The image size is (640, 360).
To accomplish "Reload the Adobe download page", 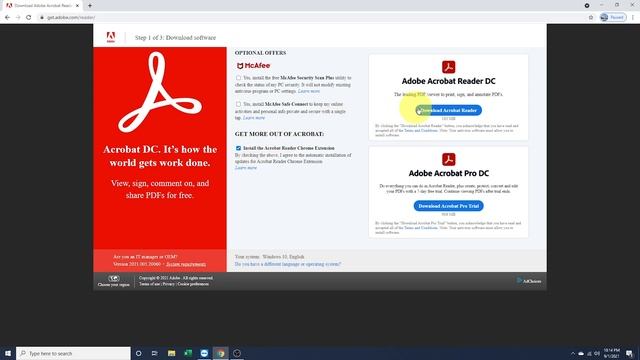I will tap(29, 17).
